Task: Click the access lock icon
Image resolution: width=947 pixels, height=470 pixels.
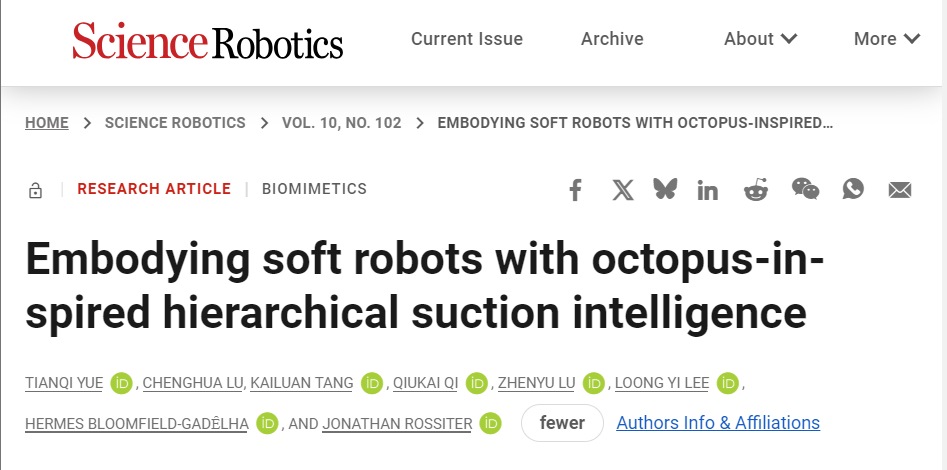Action: [x=36, y=191]
